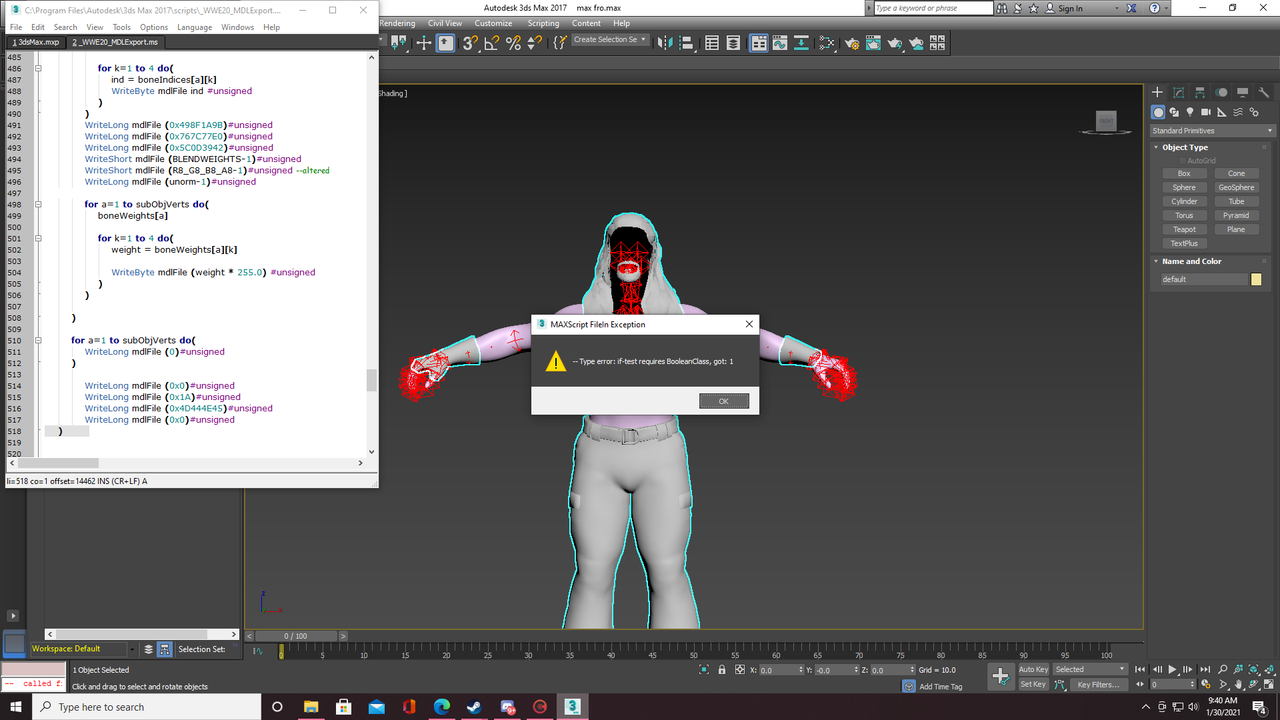
Task: Select the Space Warps category icon
Action: (1238, 112)
